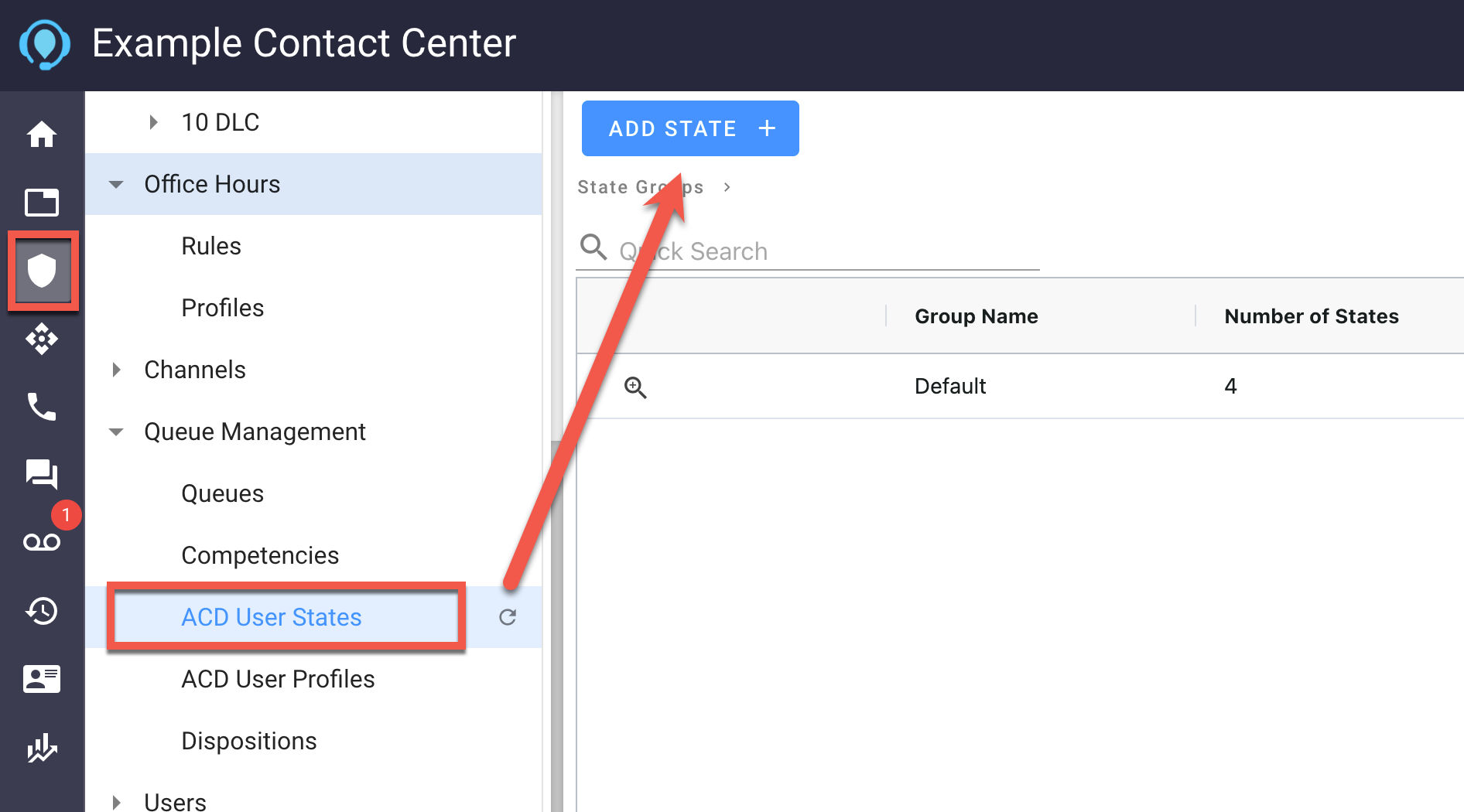This screenshot has height=812, width=1464.
Task: Open Queues in Queue Management
Action: point(222,493)
